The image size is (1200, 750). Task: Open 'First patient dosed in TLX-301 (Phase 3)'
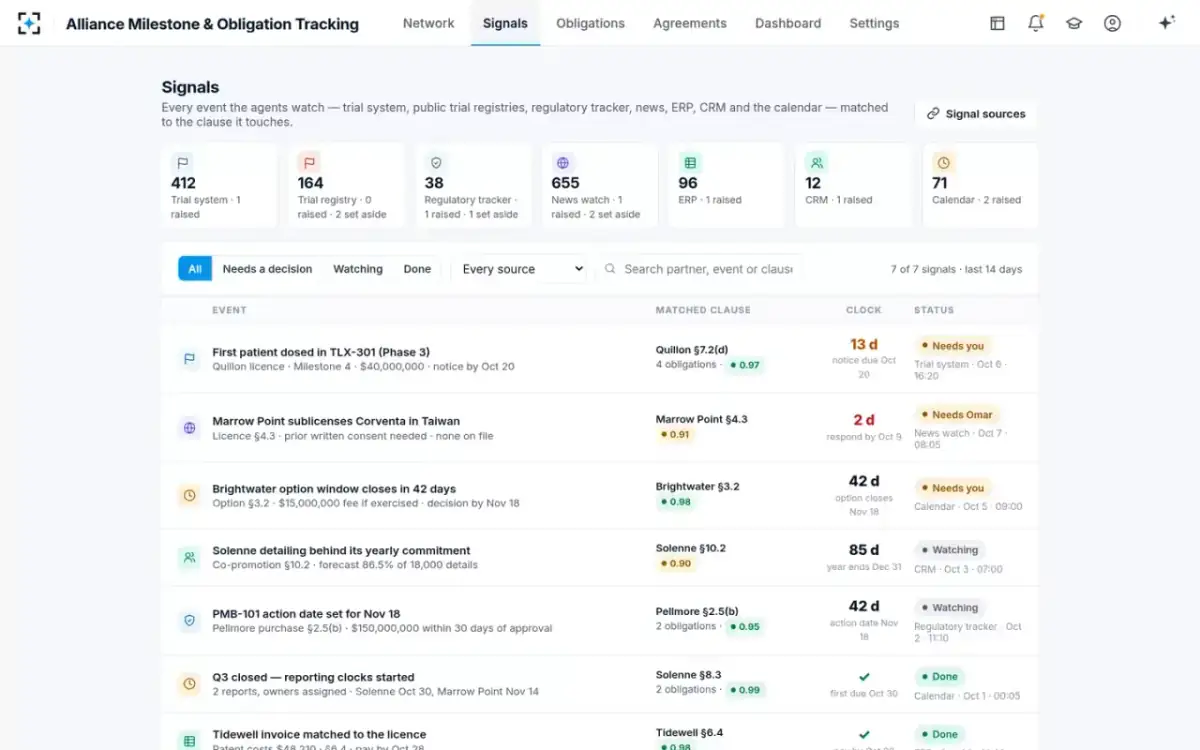click(321, 352)
